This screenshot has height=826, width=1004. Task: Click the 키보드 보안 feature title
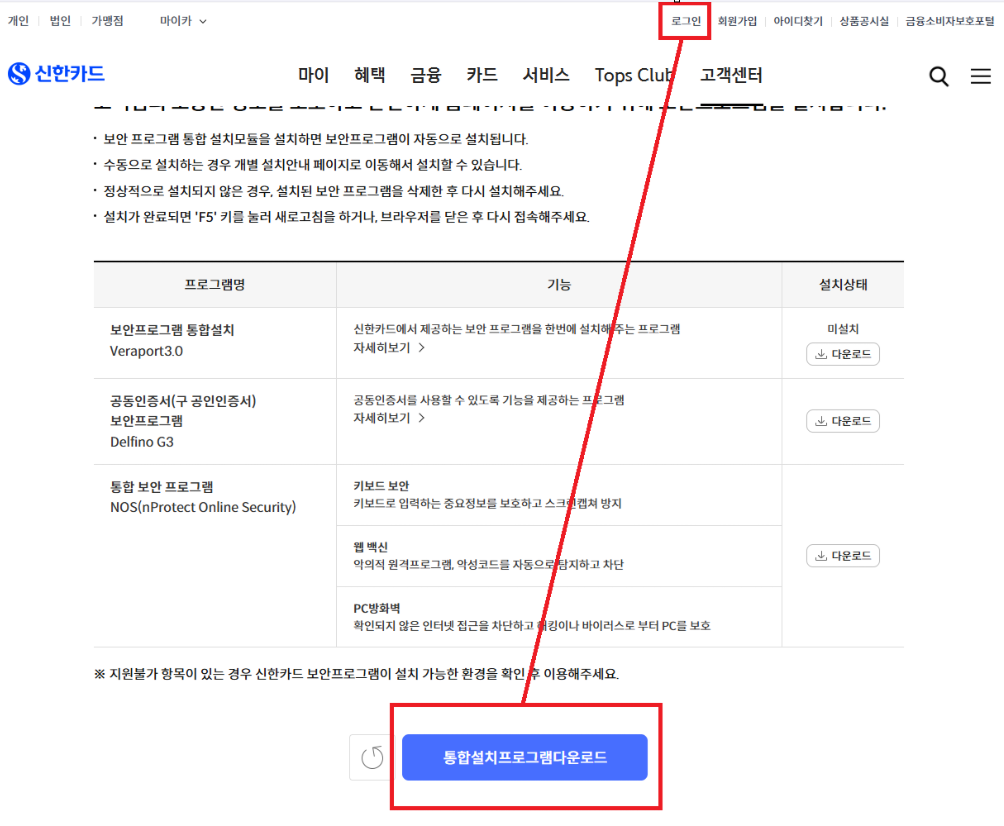381,486
